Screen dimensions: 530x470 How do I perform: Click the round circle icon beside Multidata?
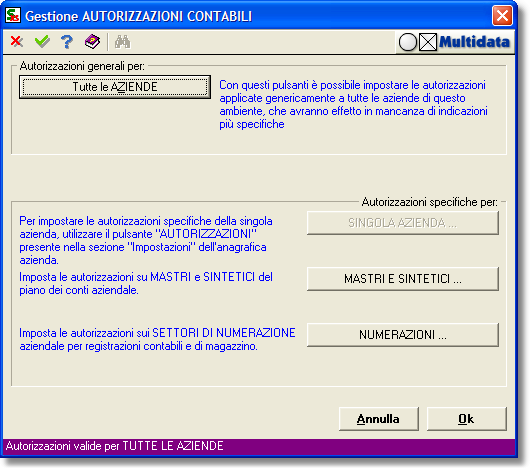(x=408, y=42)
